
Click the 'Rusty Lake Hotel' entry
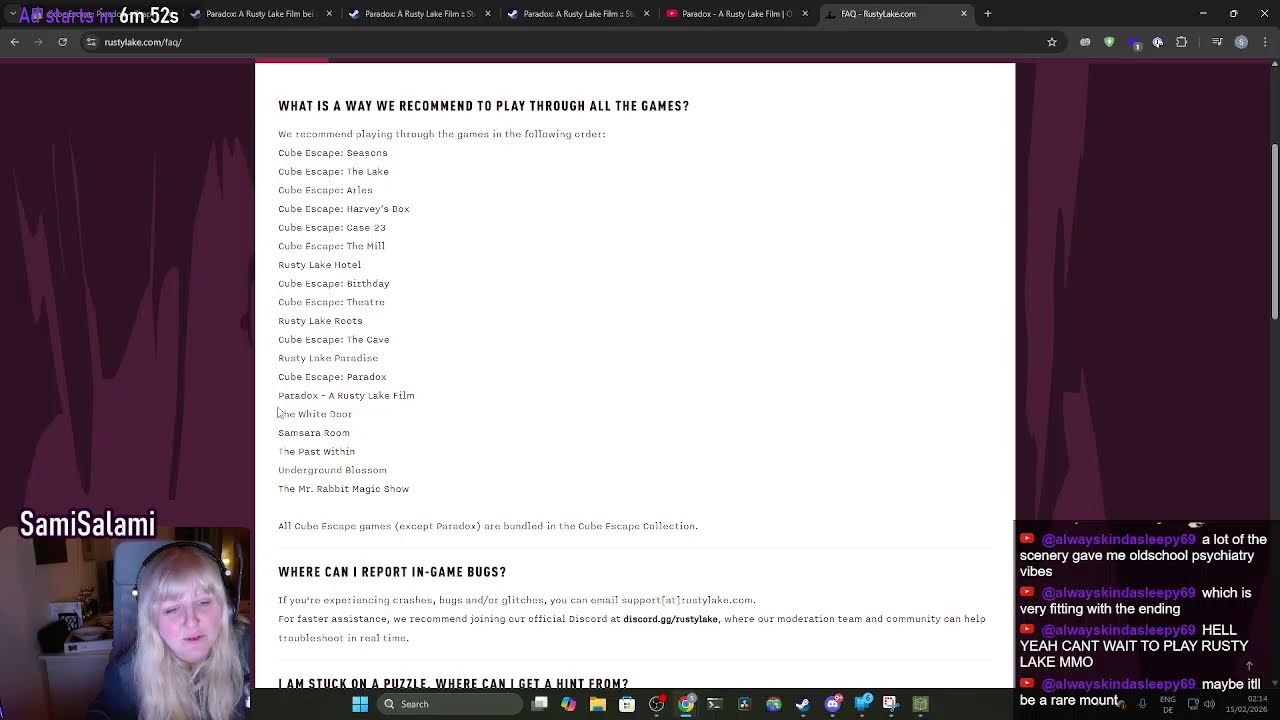click(x=320, y=265)
